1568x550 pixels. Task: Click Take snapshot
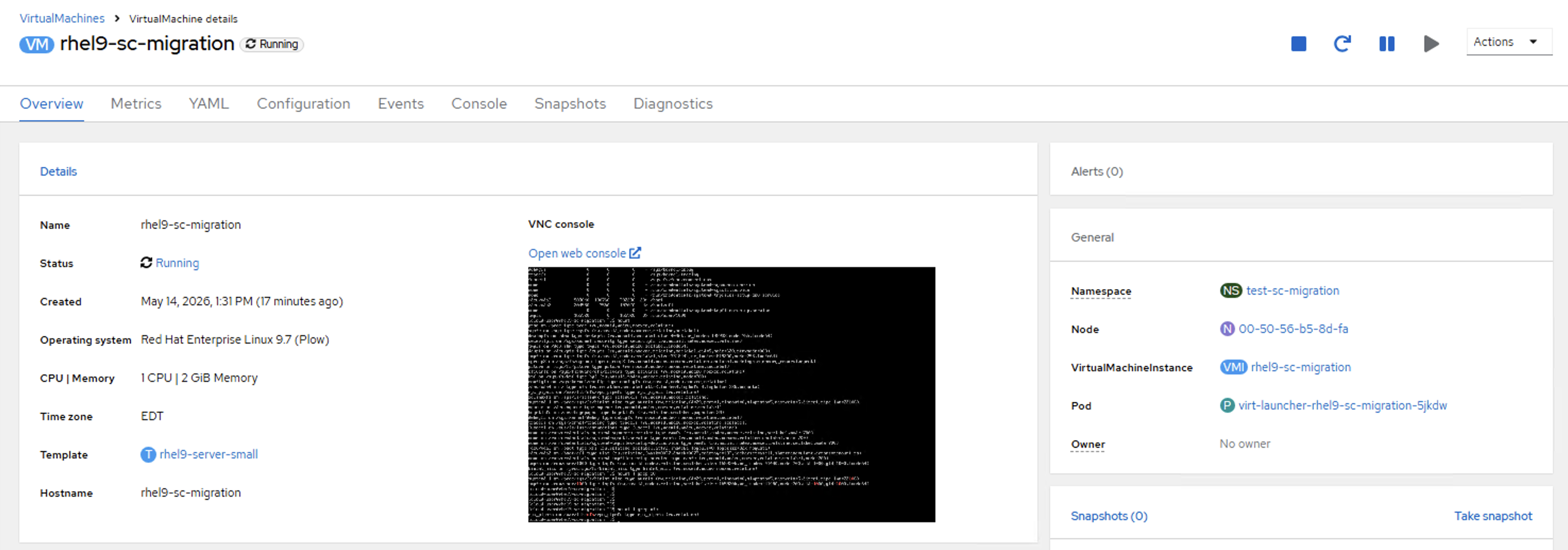pyautogui.click(x=1493, y=516)
